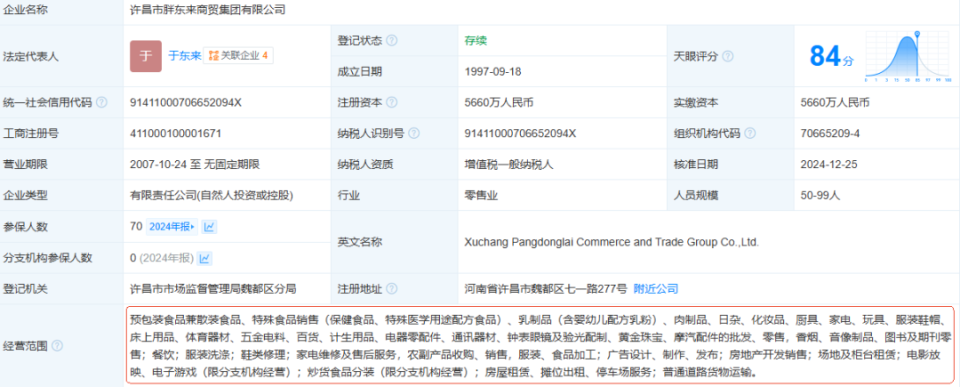
Task: Click the 人员规模 label cell
Action: (730, 195)
